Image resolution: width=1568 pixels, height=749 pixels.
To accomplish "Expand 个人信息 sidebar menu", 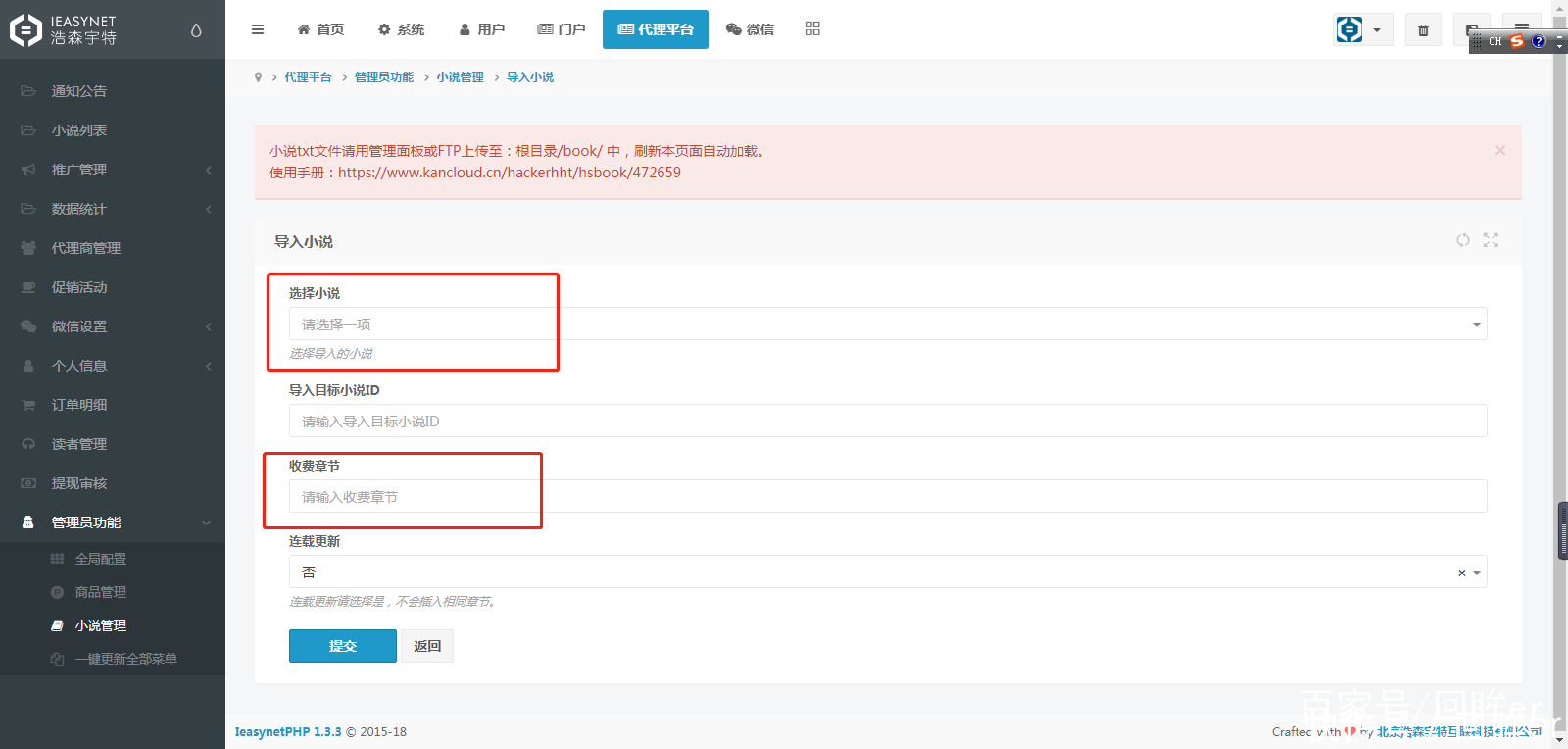I will pos(113,366).
